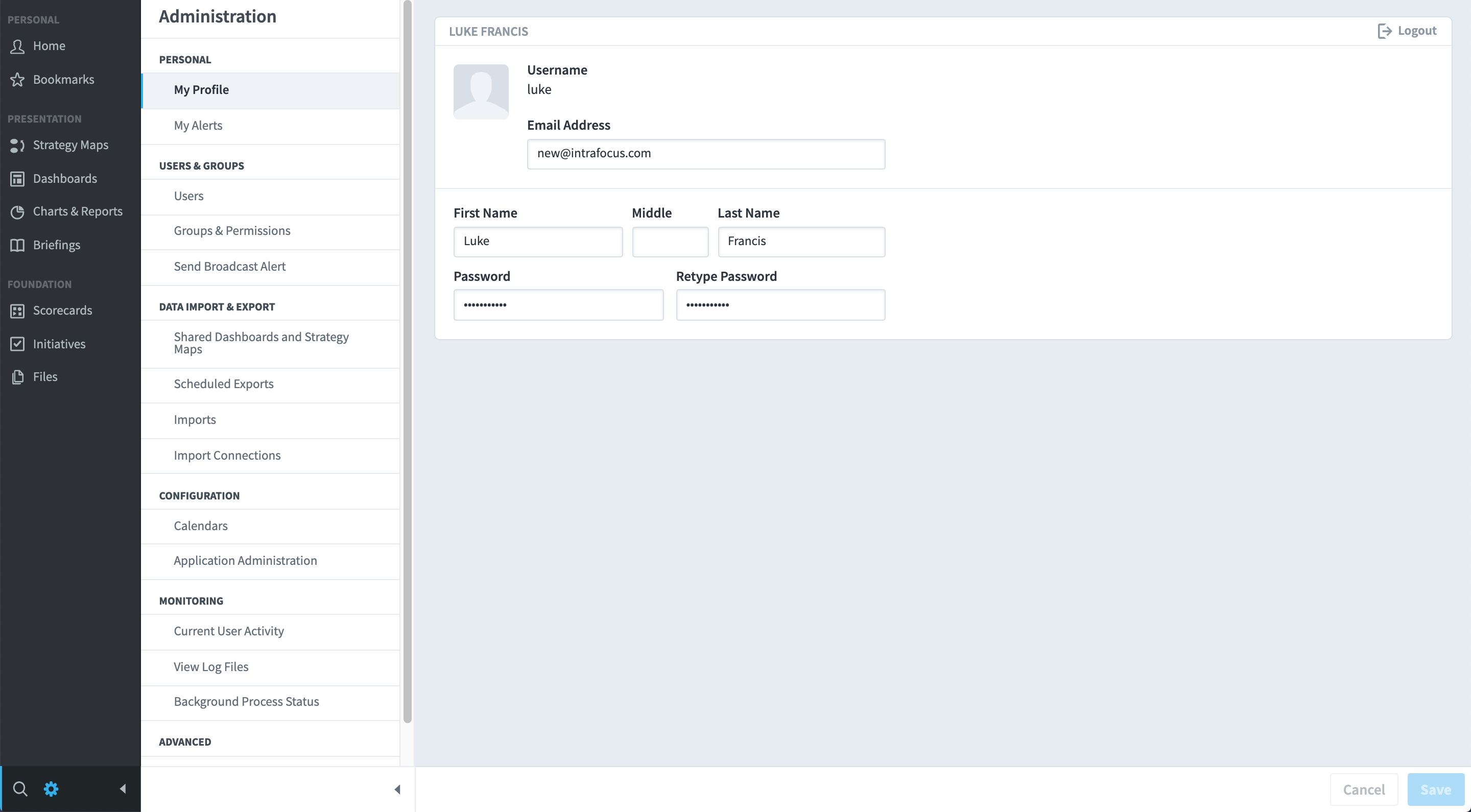The image size is (1471, 812).
Task: Click the Logout arrow icon
Action: [x=1384, y=31]
